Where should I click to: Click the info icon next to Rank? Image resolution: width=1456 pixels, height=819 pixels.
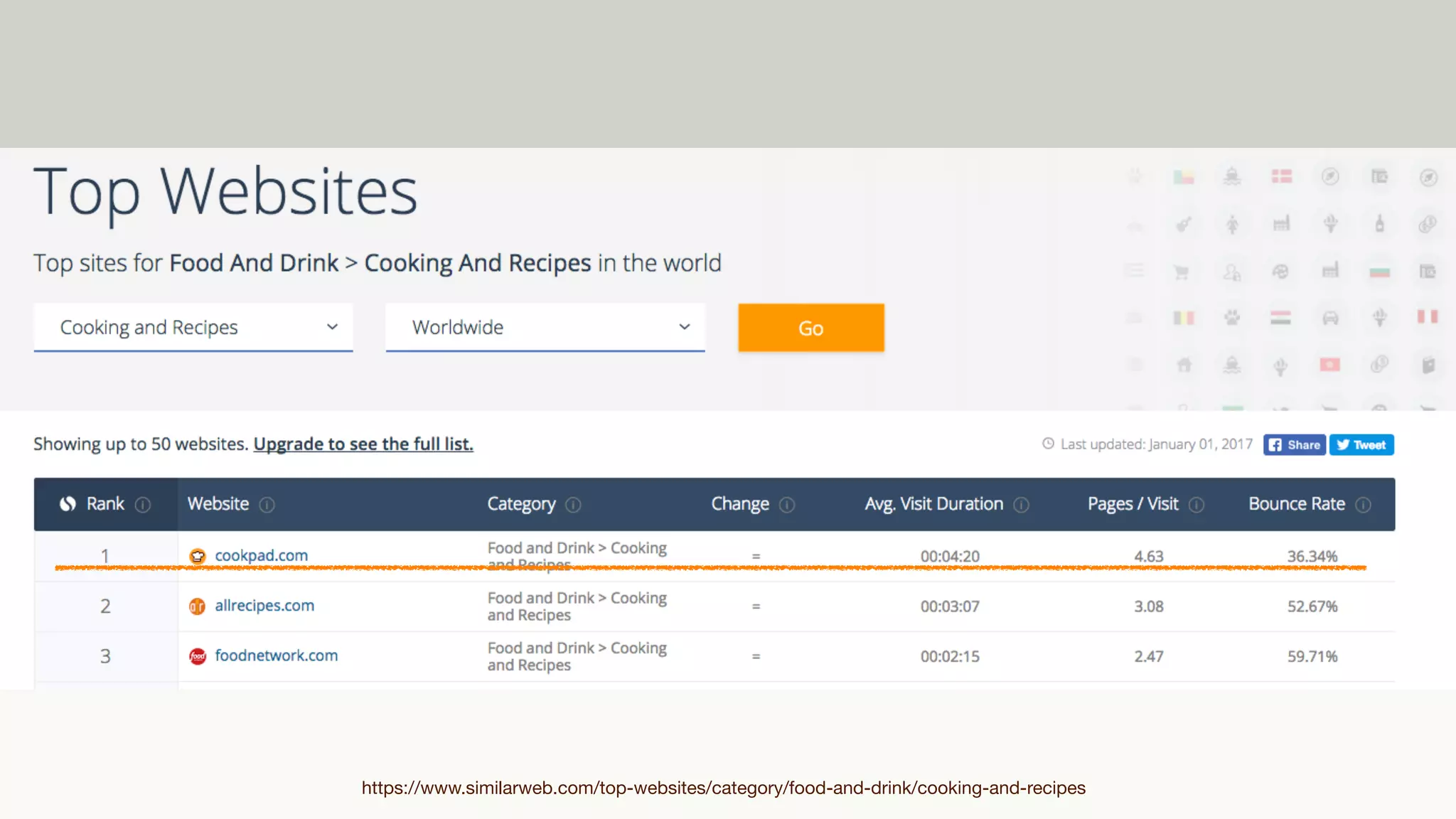point(143,505)
